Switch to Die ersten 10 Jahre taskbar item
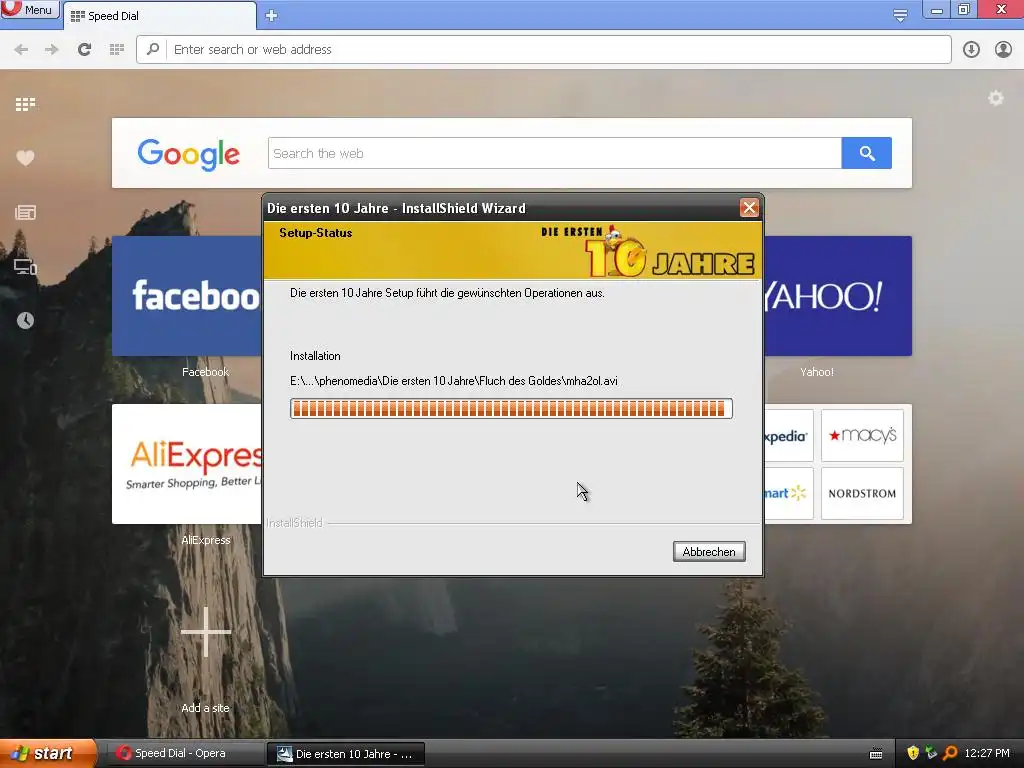 coord(346,754)
